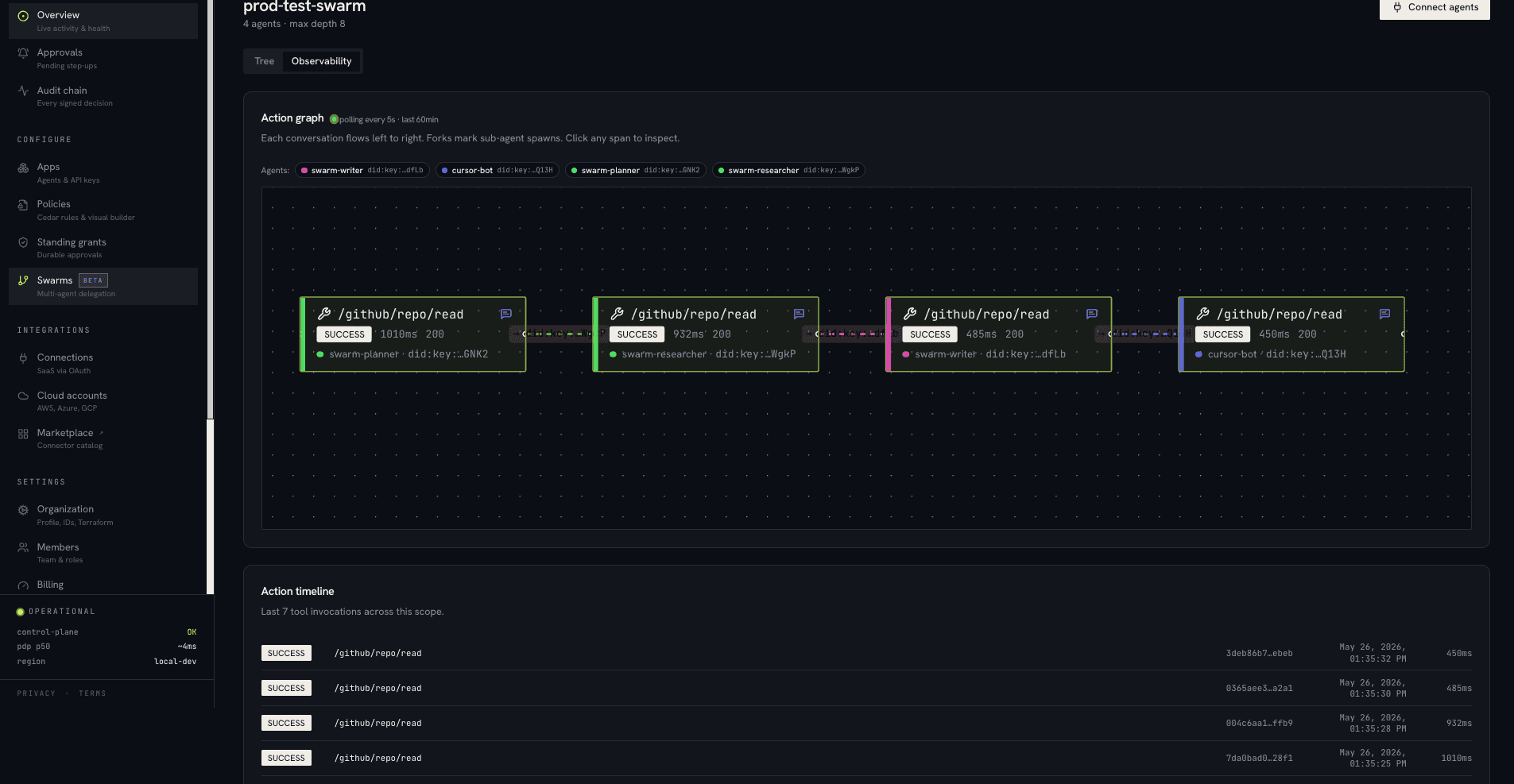The image size is (1514, 784).
Task: Click wrench icon on cursor-bot span
Action: coord(1203,314)
